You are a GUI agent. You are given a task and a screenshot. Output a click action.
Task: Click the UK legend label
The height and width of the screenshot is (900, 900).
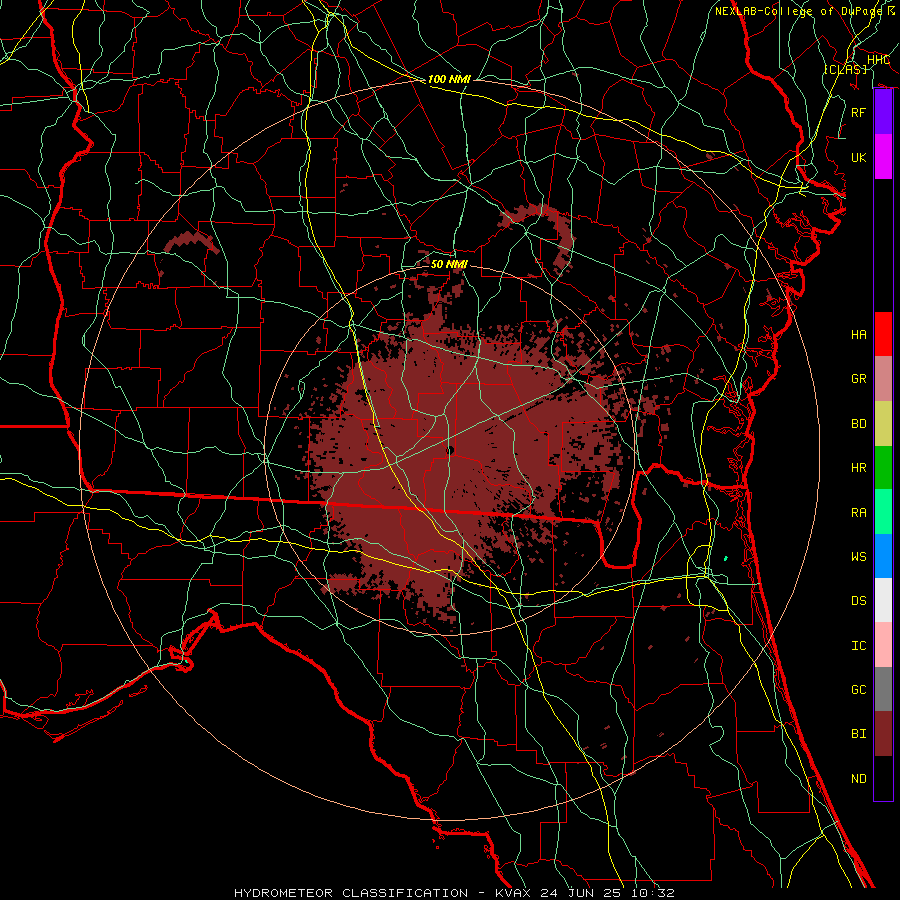pyautogui.click(x=858, y=157)
